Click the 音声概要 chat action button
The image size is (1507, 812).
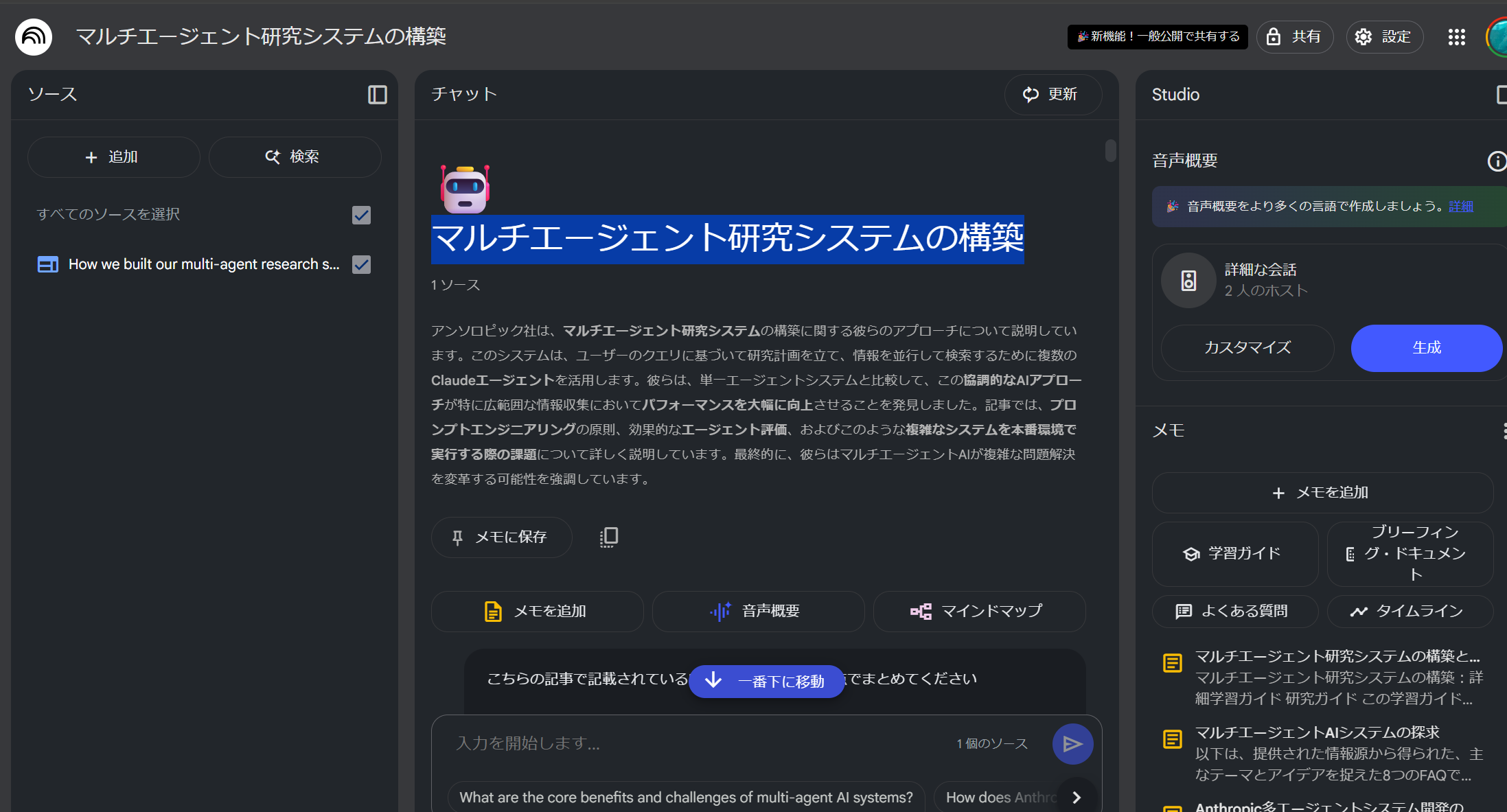pyautogui.click(x=757, y=612)
